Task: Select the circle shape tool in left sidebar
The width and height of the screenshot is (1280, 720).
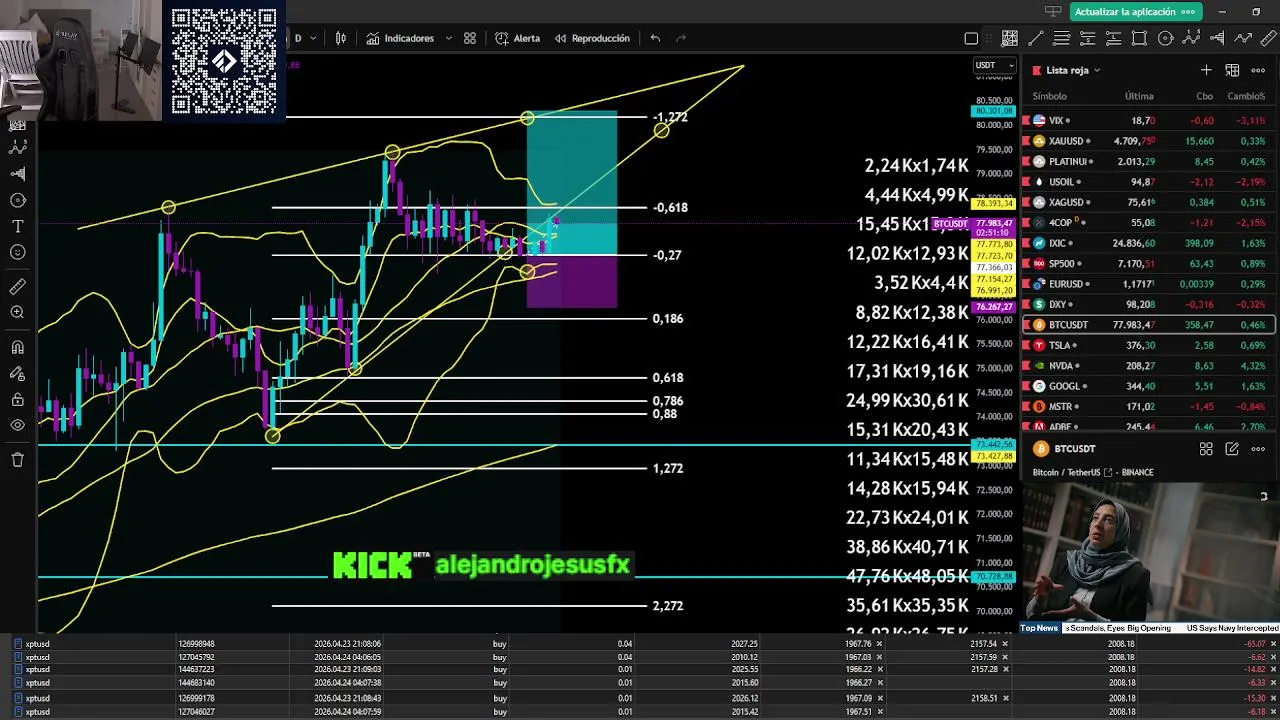Action: point(17,200)
